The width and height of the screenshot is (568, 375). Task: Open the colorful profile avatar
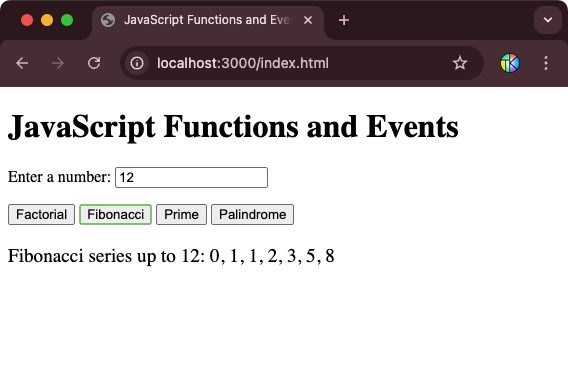click(510, 63)
